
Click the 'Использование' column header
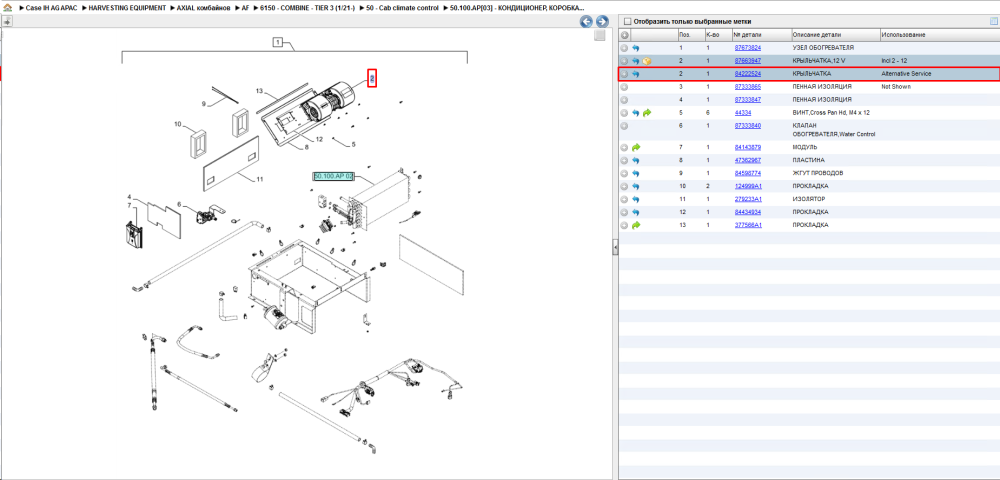[939, 35]
